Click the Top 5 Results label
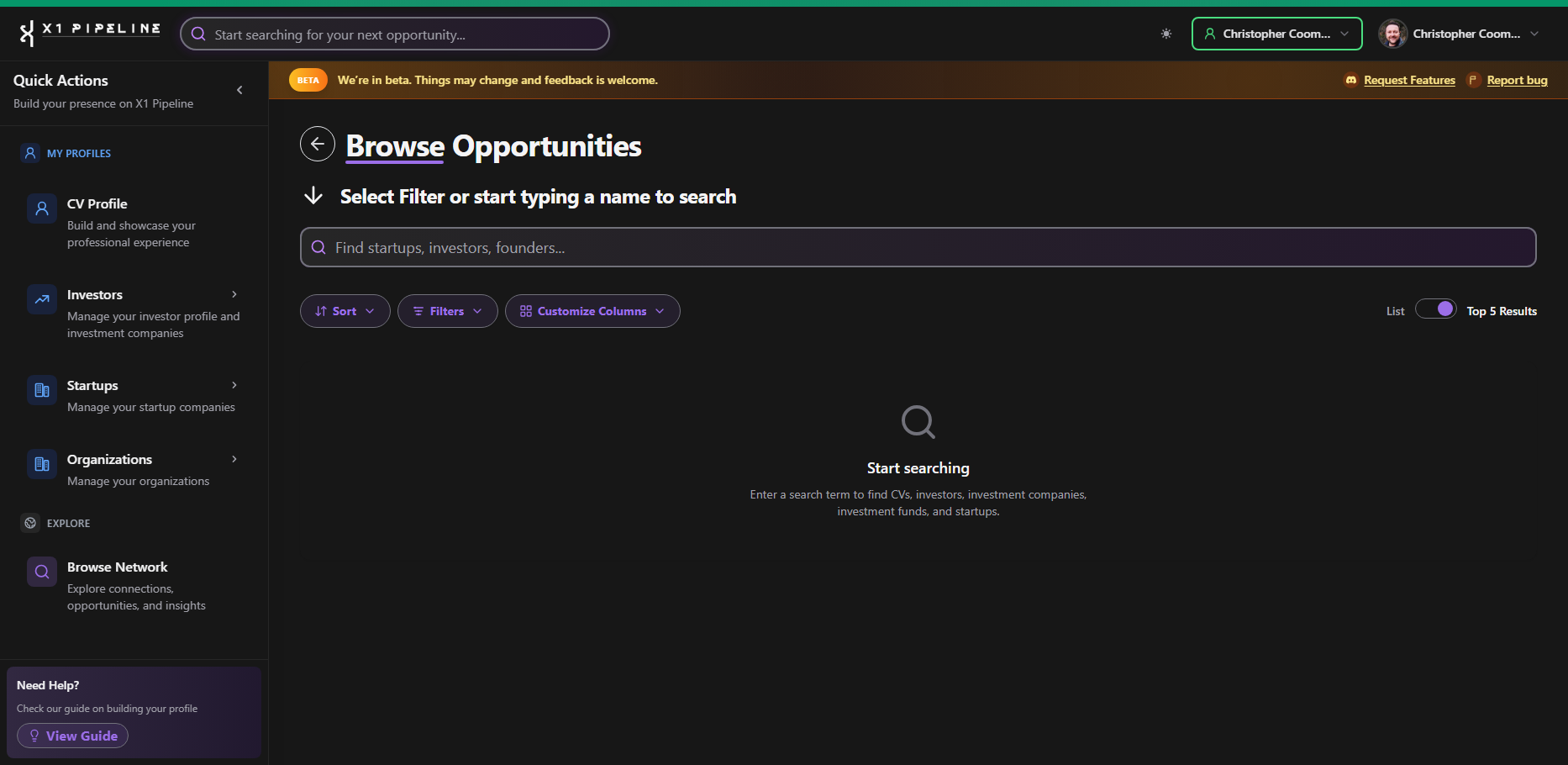The image size is (1568, 765). point(1502,311)
